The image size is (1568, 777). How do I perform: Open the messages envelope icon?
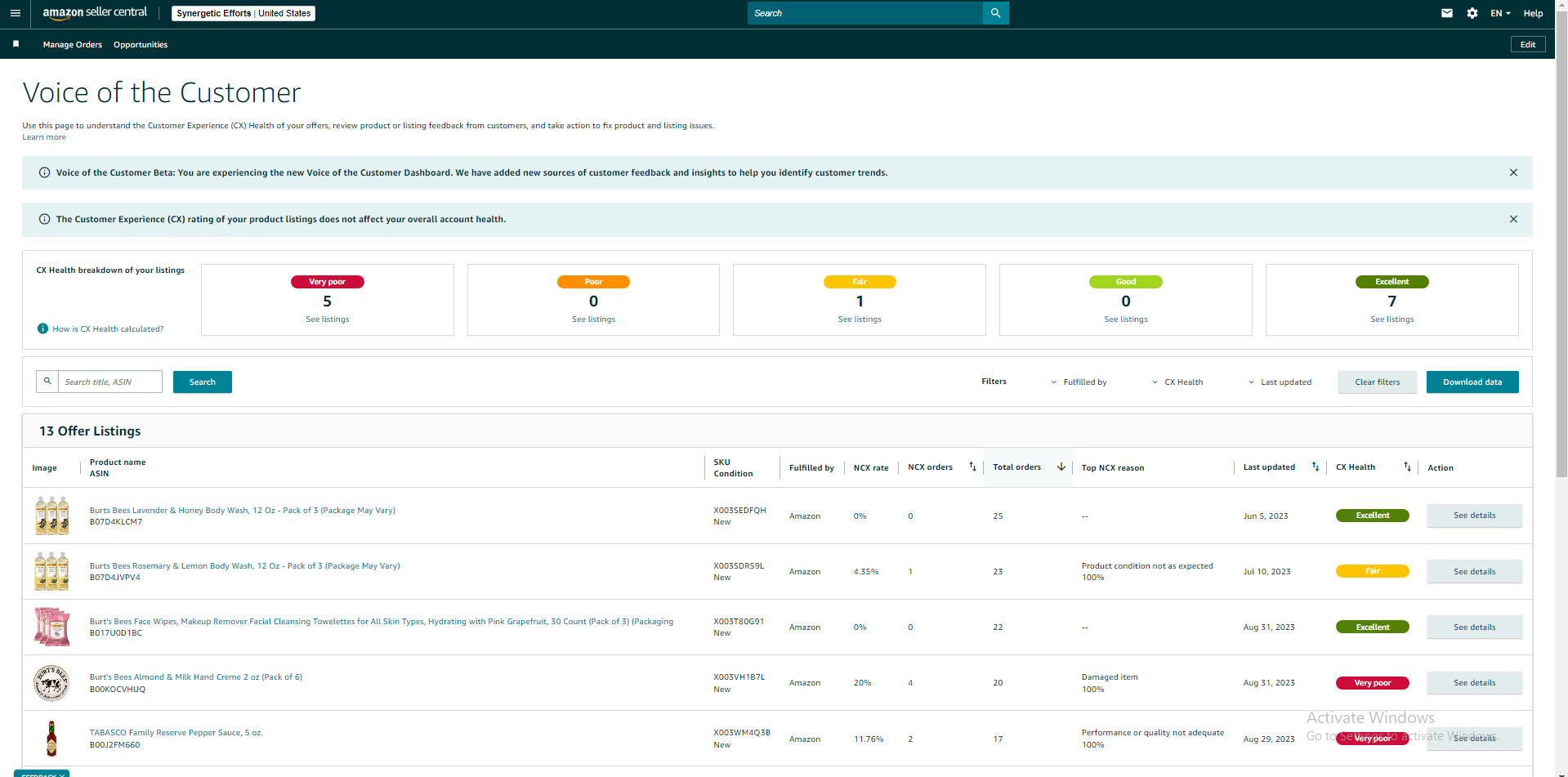[1447, 13]
